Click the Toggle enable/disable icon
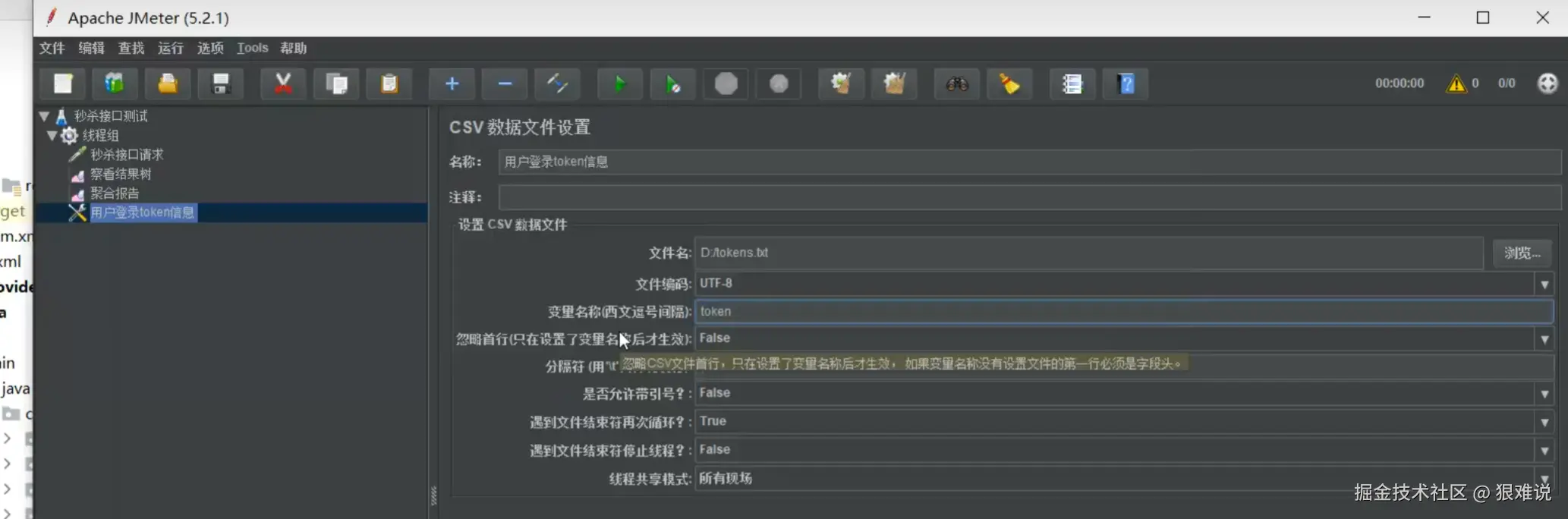Image resolution: width=1568 pixels, height=519 pixels. pyautogui.click(x=558, y=83)
